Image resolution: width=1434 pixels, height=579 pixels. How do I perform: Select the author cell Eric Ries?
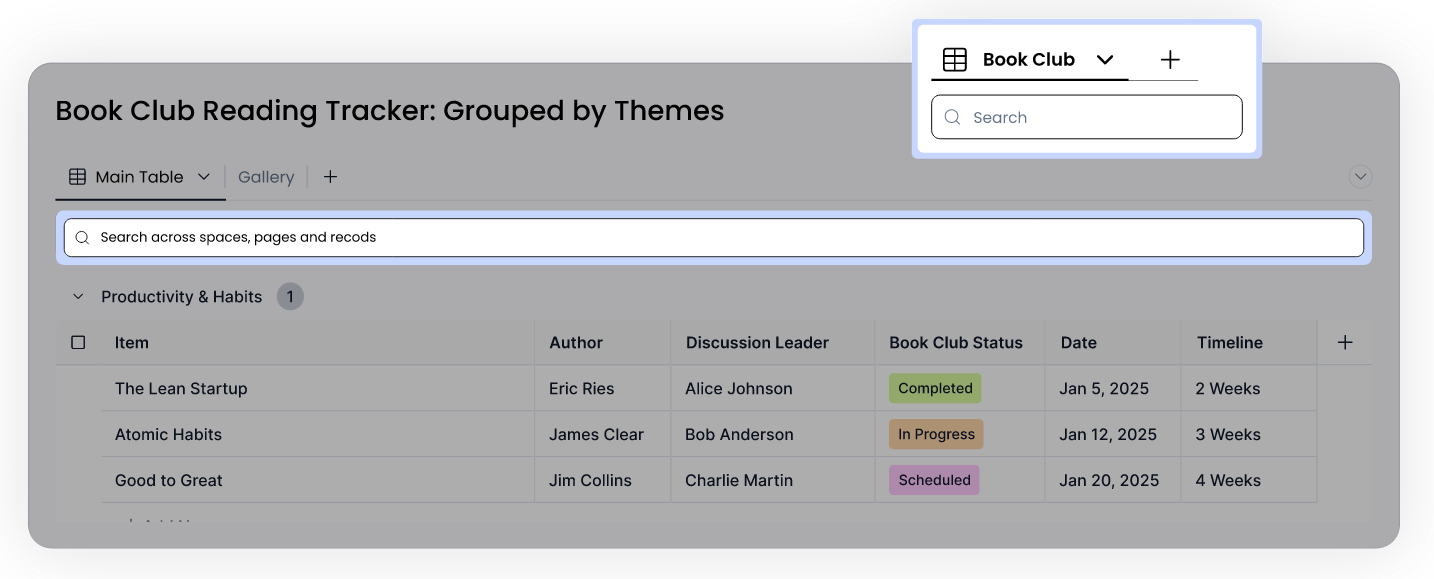pyautogui.click(x=582, y=388)
